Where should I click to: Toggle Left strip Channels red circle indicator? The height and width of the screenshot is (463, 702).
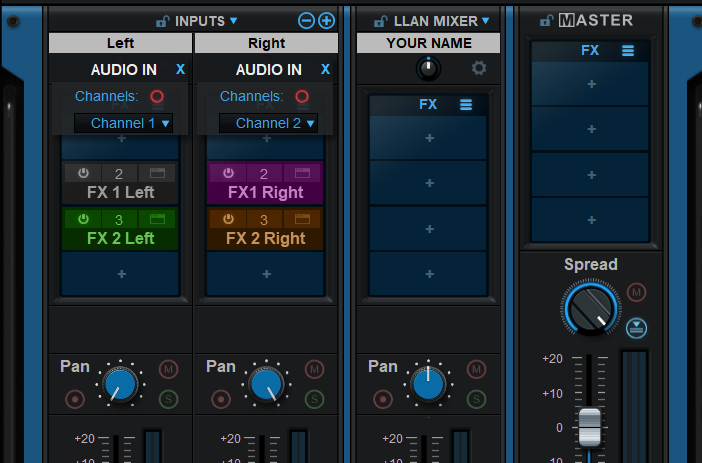click(x=157, y=96)
